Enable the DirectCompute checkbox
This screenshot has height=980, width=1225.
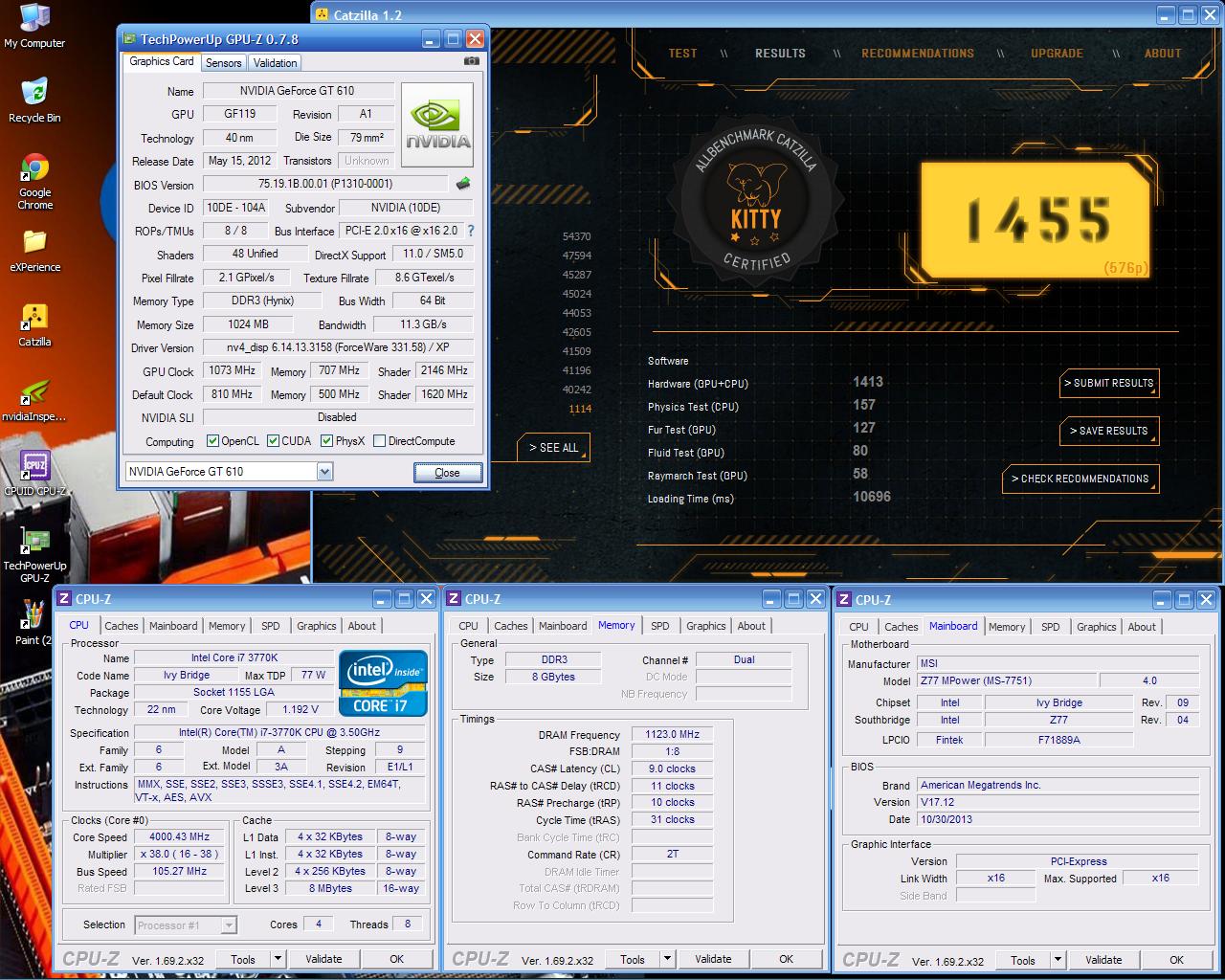click(x=380, y=441)
